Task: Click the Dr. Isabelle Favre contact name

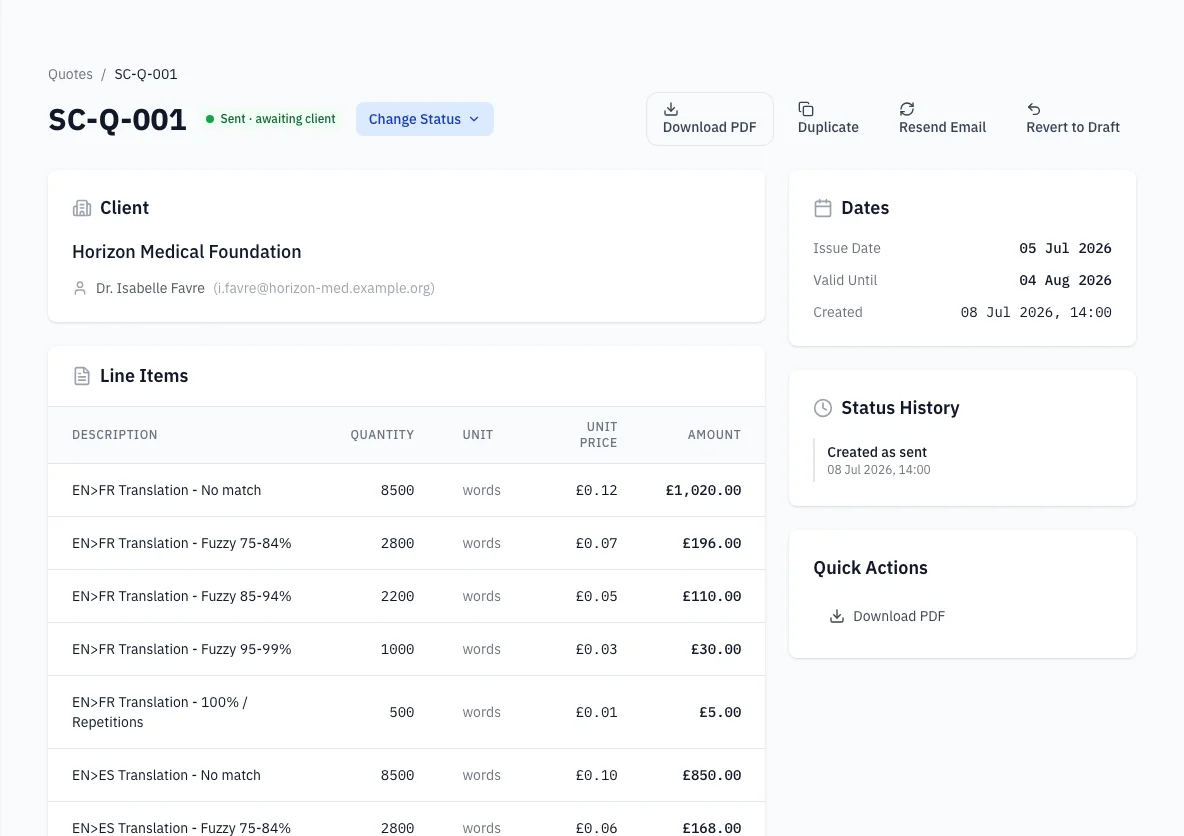Action: click(x=150, y=288)
